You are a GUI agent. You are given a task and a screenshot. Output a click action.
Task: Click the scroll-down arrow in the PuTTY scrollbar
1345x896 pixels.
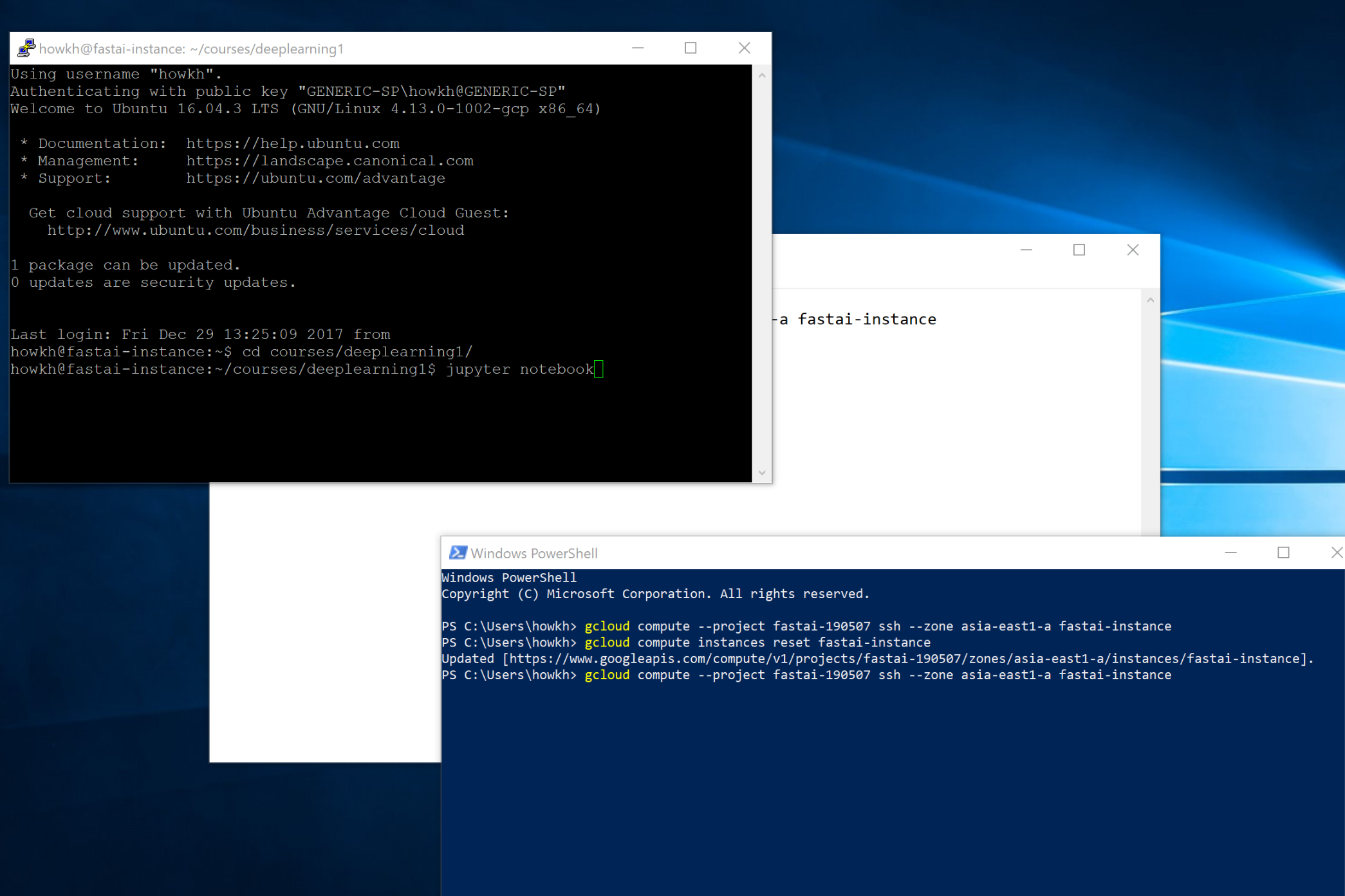761,472
